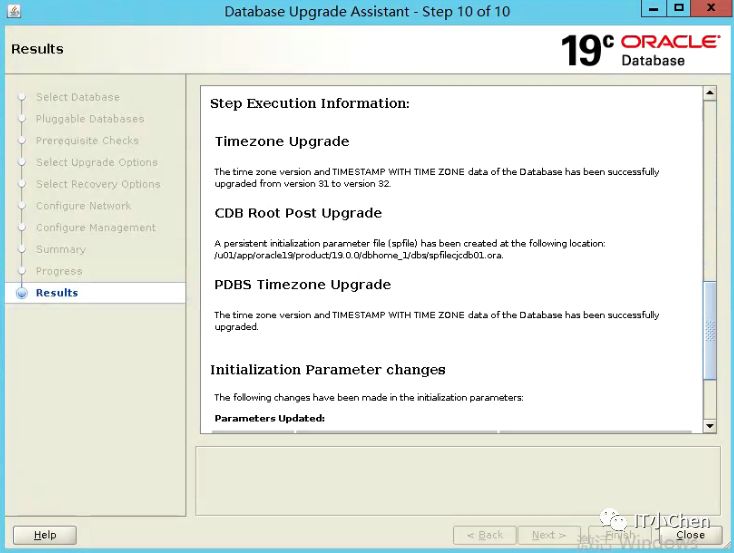Viewport: 734px width, 553px height.
Task: Select the Select Recovery Options step
Action: pos(98,184)
